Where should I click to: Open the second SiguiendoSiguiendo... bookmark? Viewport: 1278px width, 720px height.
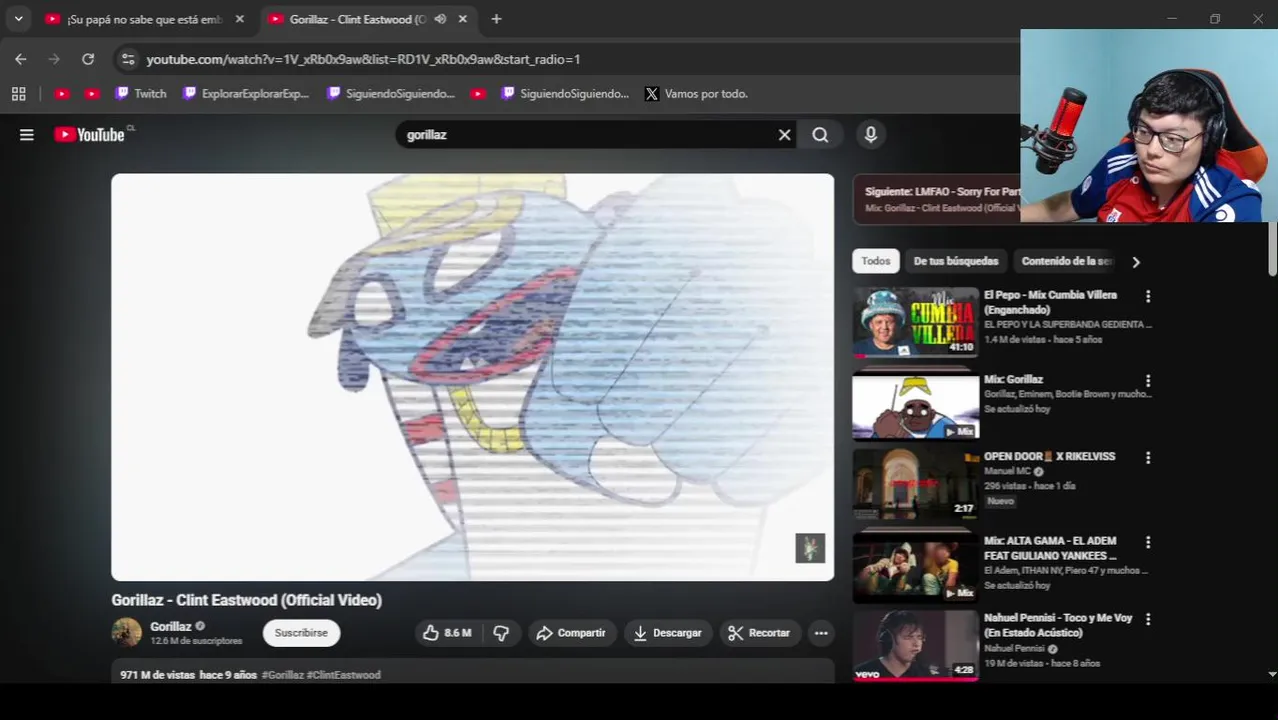[565, 93]
